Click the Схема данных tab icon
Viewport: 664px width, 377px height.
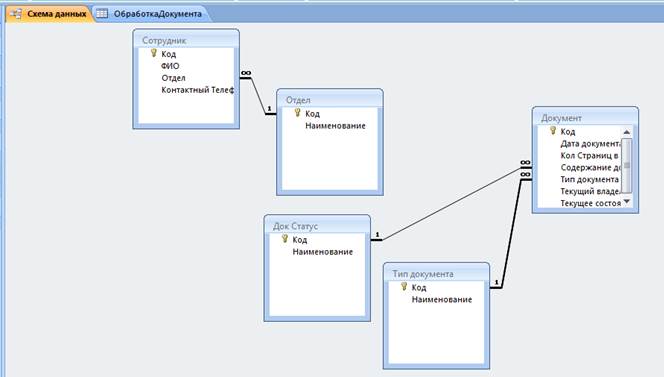tap(16, 14)
